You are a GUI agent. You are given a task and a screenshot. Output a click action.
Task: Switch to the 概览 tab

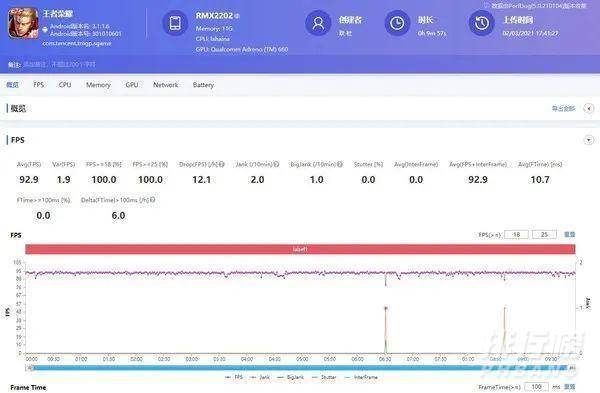point(12,85)
